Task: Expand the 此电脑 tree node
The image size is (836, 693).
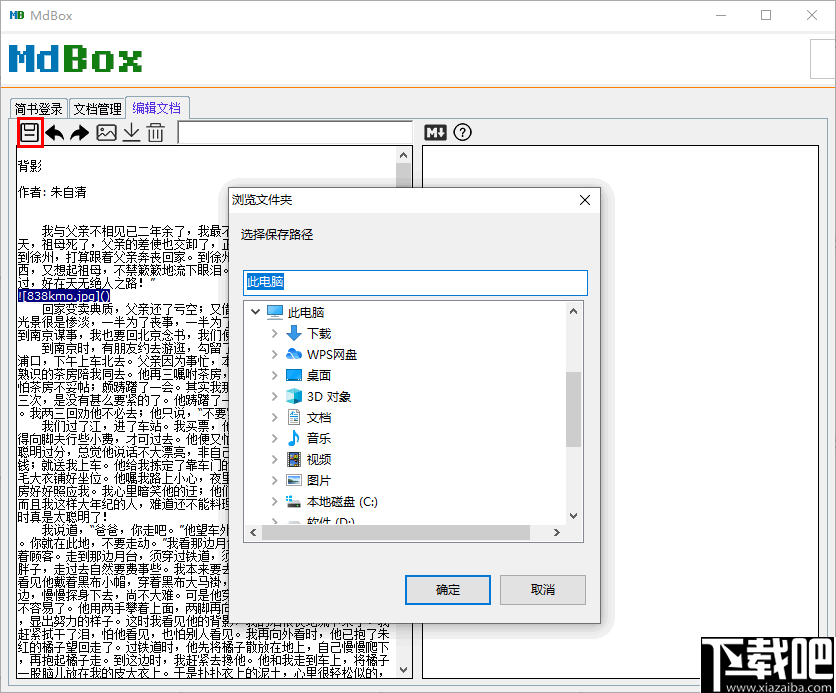Action: [x=257, y=310]
